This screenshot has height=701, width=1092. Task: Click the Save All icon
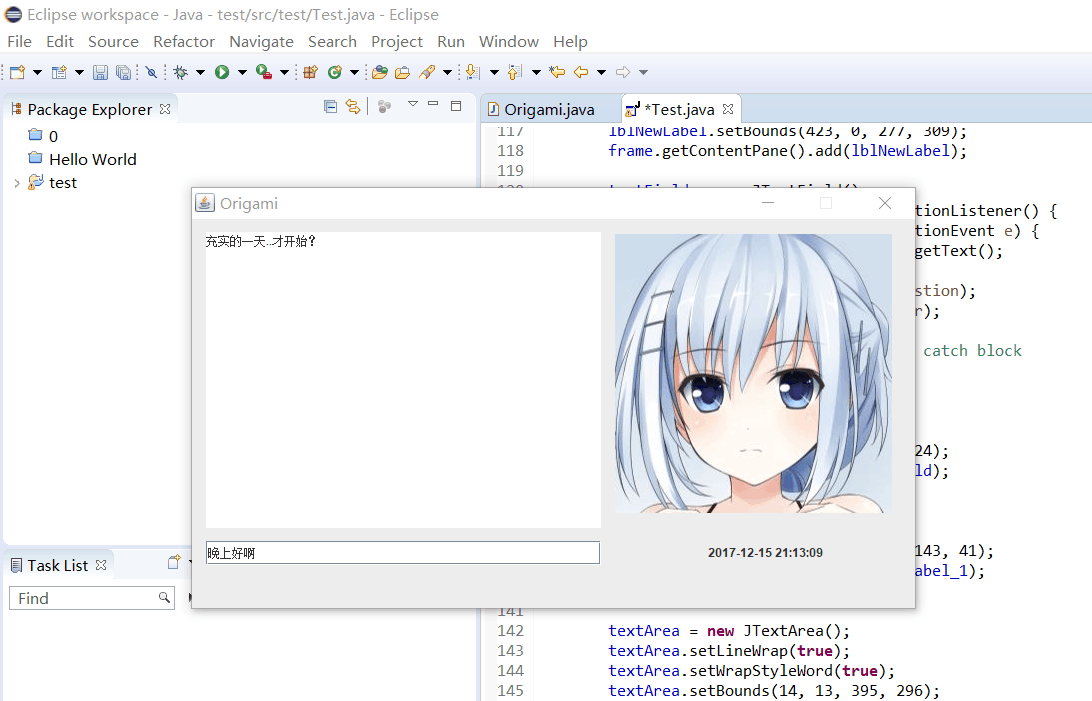pos(123,72)
